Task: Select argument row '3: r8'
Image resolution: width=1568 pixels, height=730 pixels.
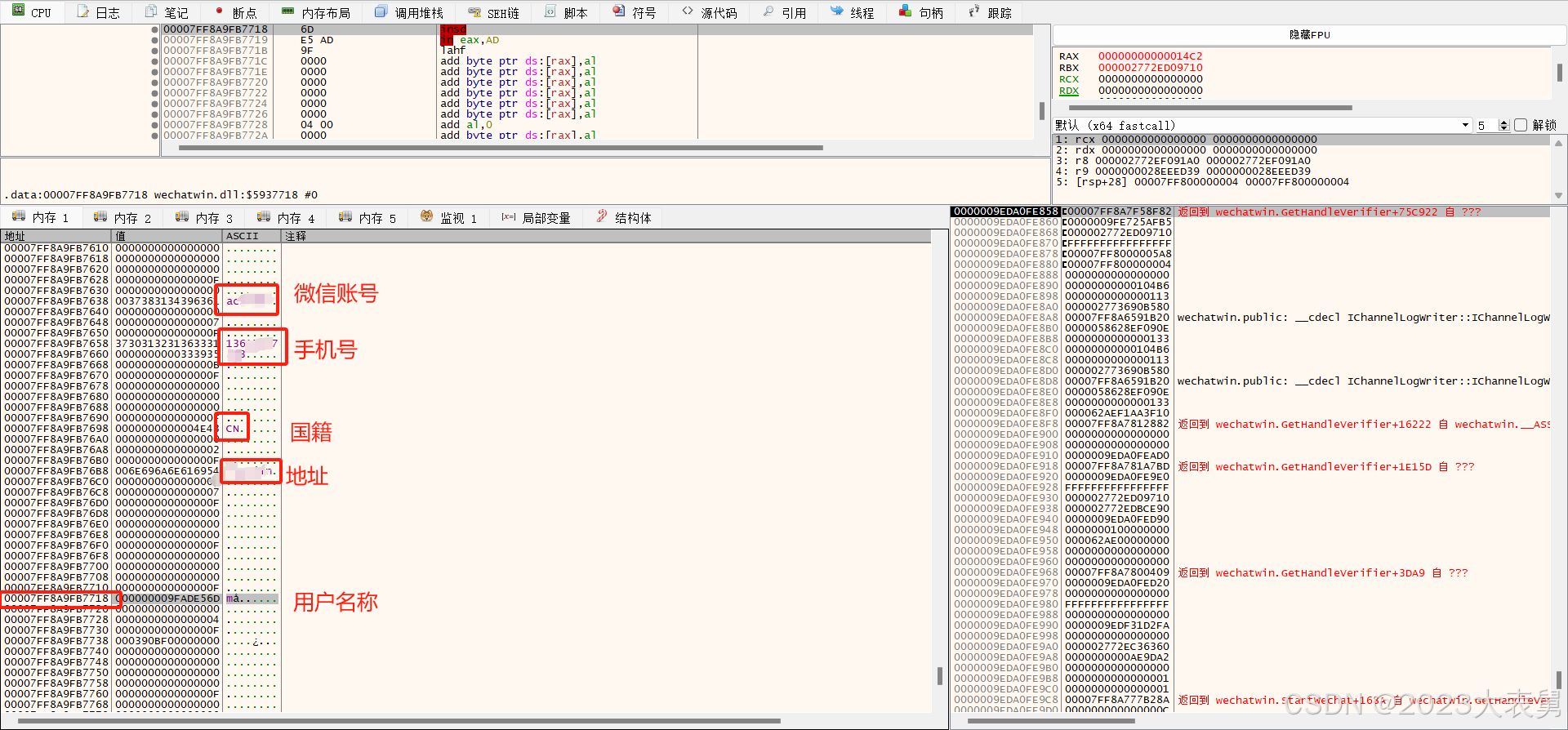Action: pyautogui.click(x=1303, y=161)
